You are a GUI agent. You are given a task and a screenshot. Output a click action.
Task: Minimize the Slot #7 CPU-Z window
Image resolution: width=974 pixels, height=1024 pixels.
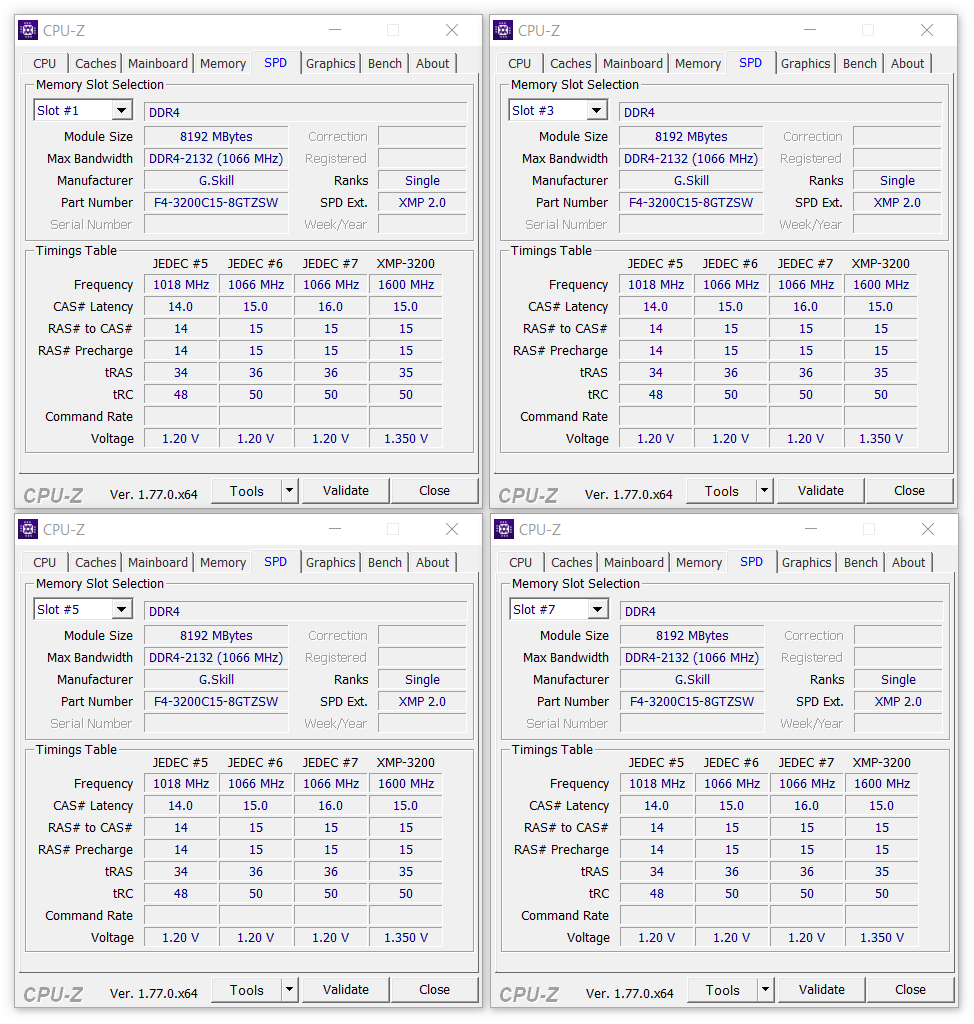(811, 529)
